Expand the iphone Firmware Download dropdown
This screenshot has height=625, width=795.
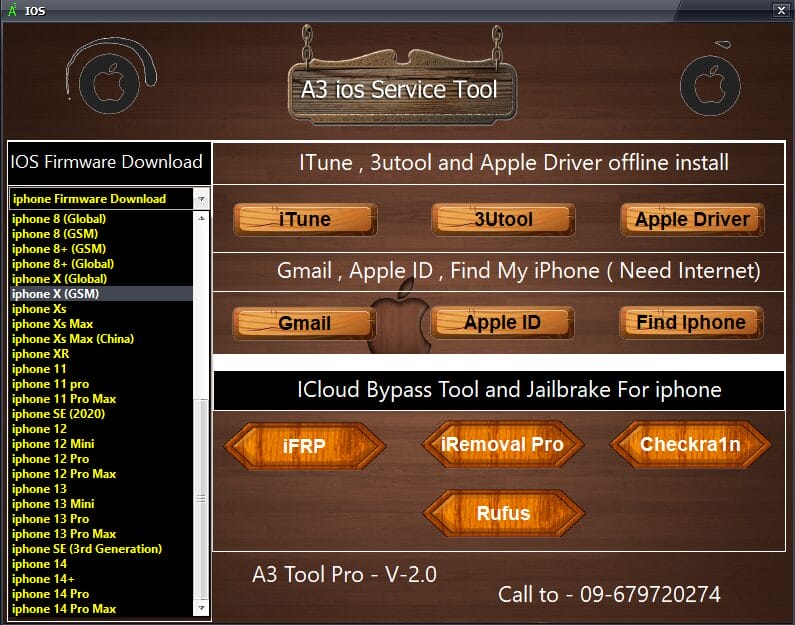click(x=202, y=199)
